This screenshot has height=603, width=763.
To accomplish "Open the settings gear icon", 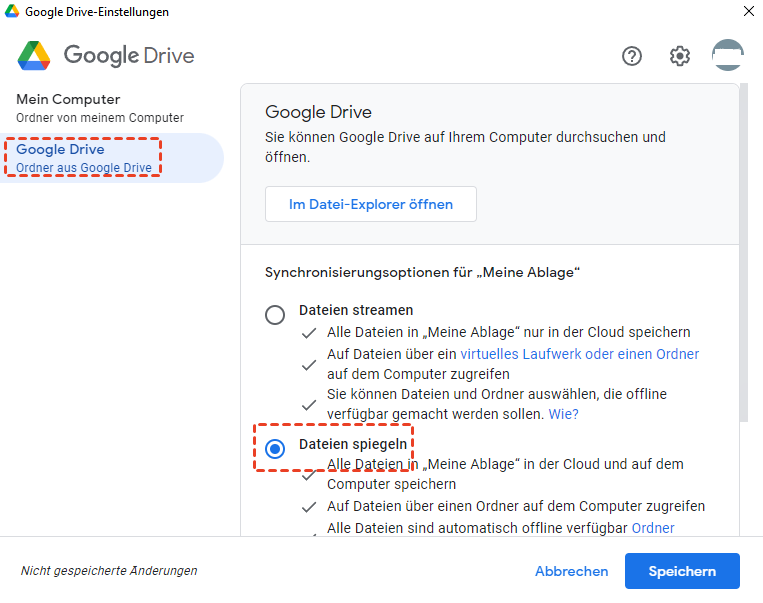I will pos(680,56).
